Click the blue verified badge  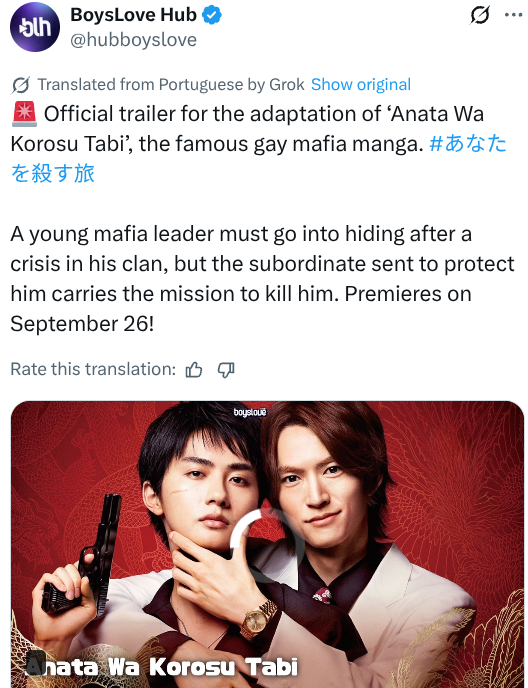[212, 16]
